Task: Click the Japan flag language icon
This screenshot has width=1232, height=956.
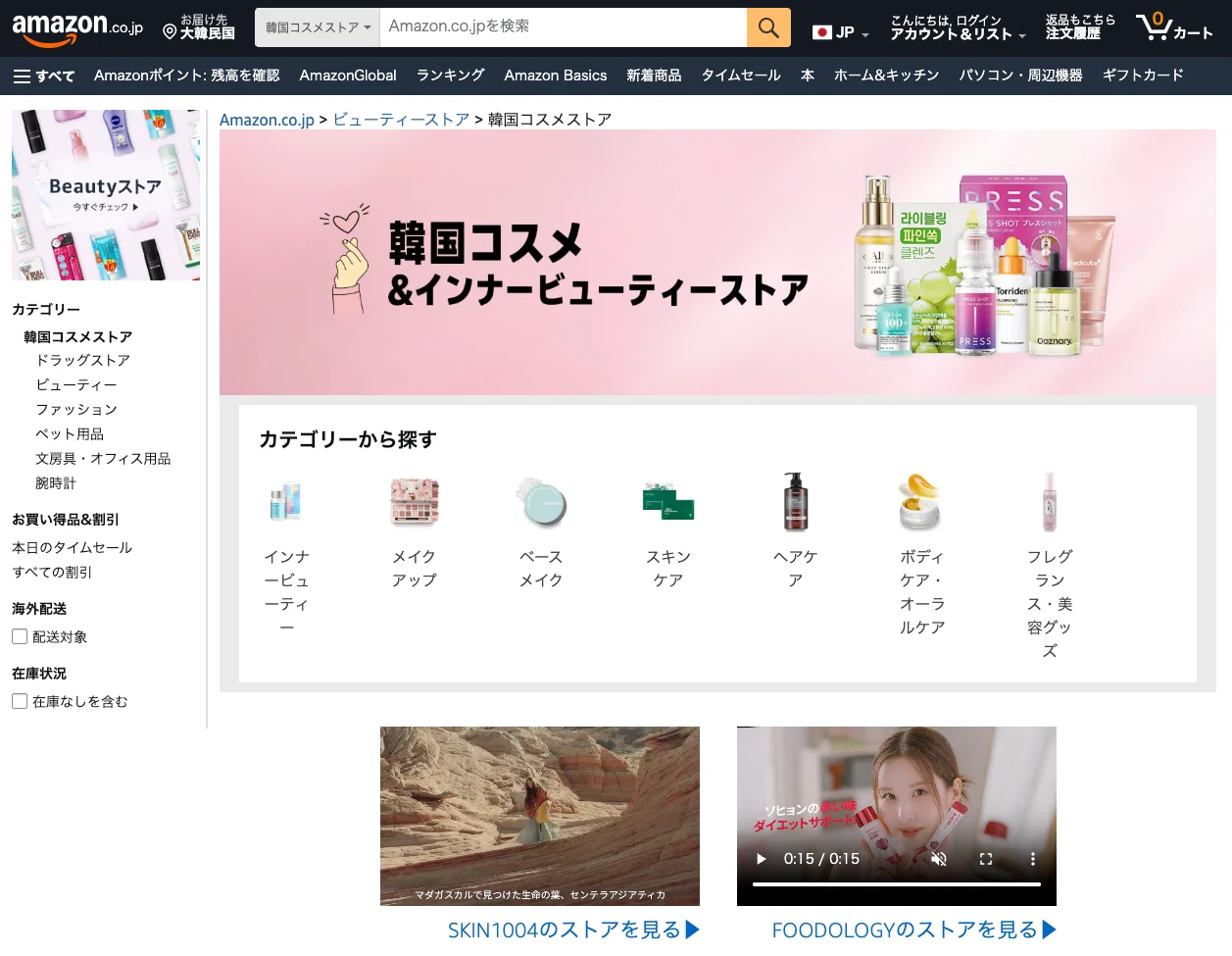Action: click(x=822, y=32)
